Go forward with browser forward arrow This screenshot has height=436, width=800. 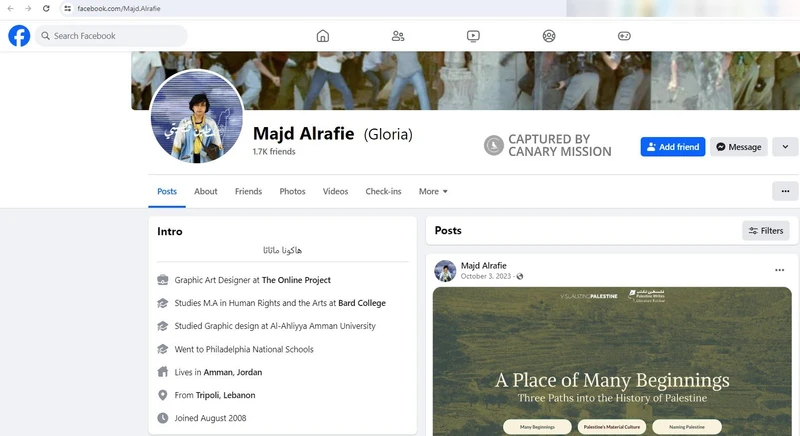pyautogui.click(x=28, y=8)
